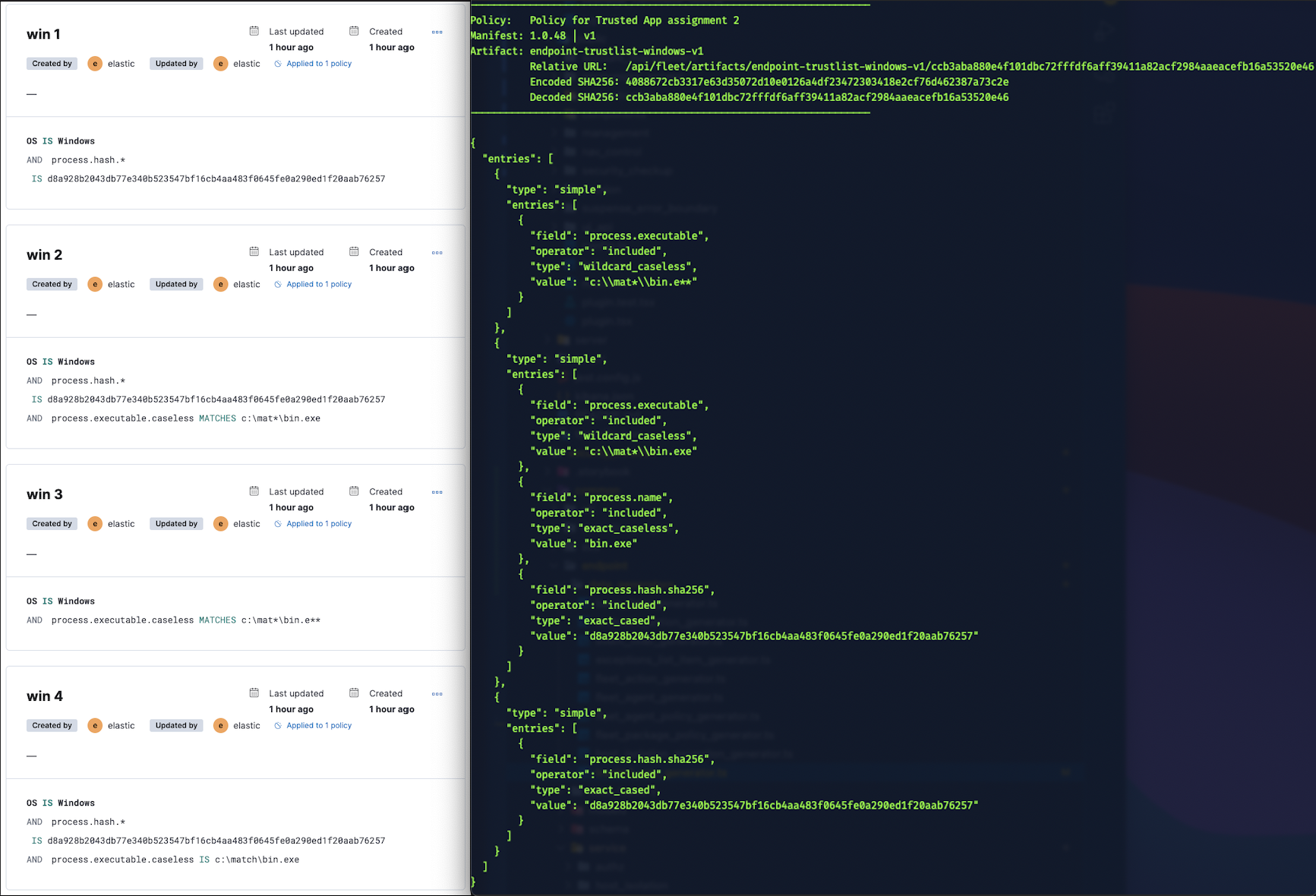Click c:\mat*\bin.e** path in win 3

(281, 620)
